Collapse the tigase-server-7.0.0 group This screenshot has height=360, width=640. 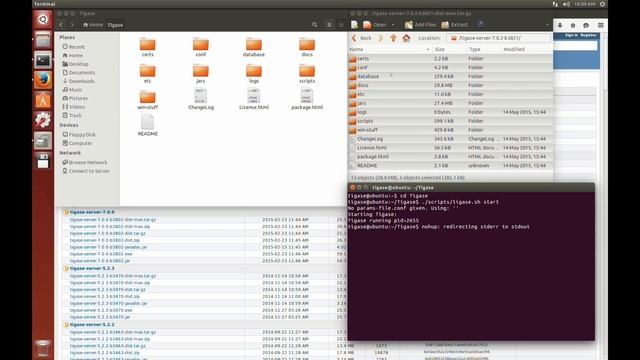tap(66, 212)
